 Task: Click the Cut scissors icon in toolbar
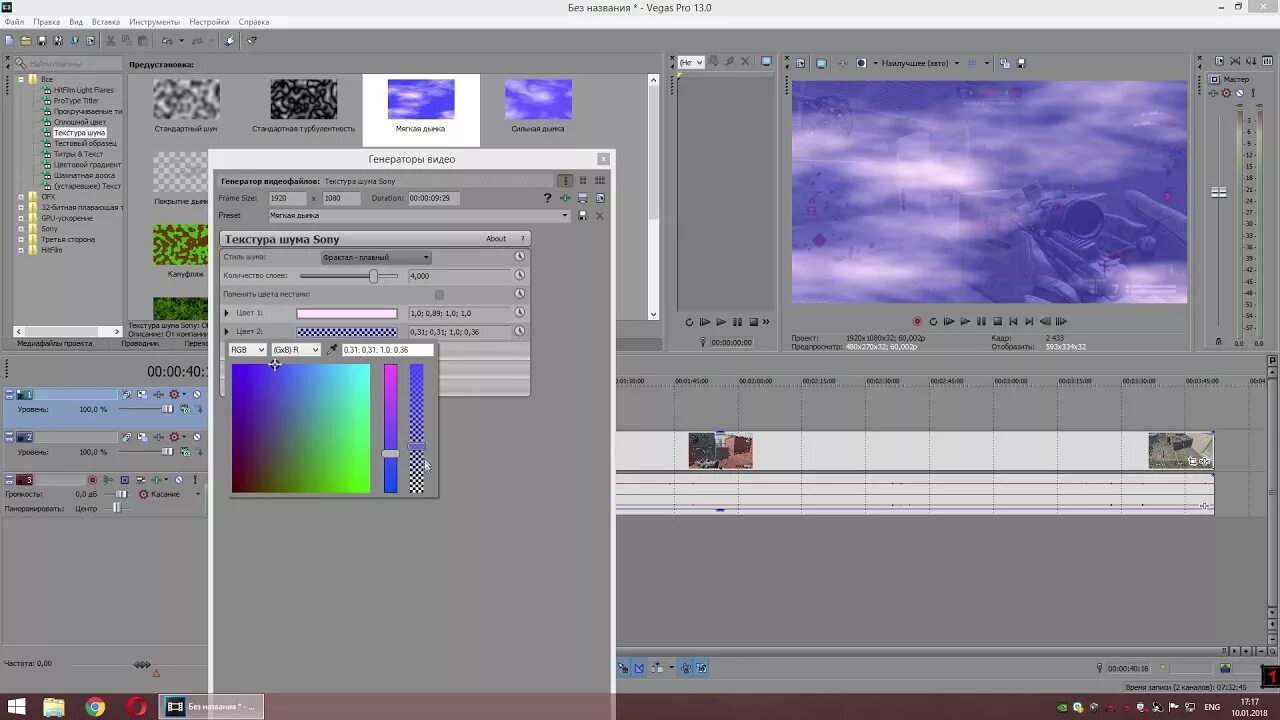110,41
